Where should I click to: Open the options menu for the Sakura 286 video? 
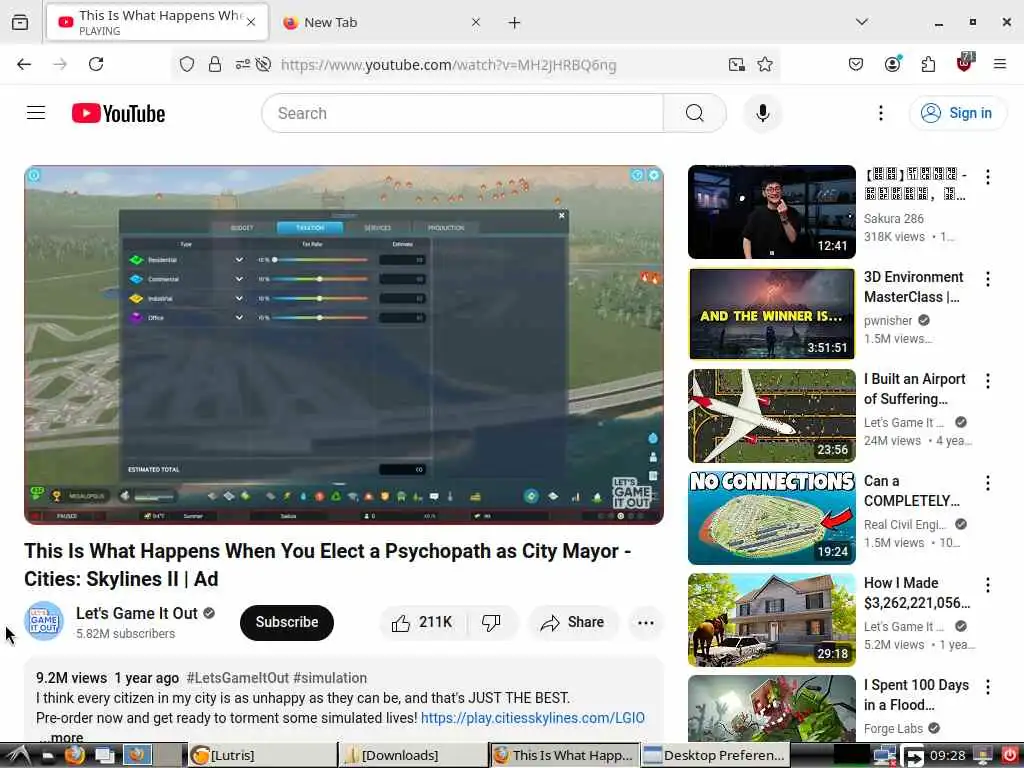(x=987, y=177)
